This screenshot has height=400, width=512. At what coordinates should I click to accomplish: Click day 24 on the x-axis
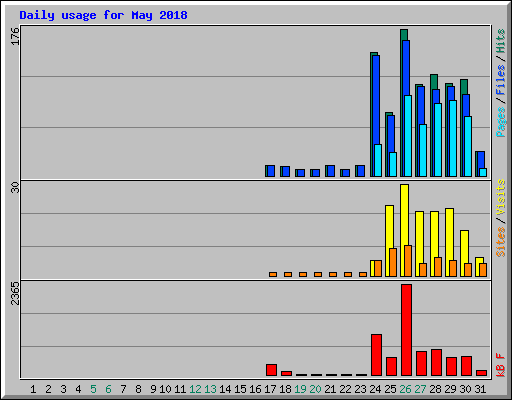(375, 389)
